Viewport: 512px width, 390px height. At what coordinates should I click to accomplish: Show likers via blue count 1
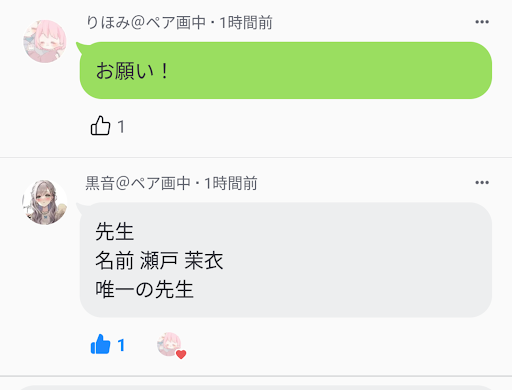click(x=121, y=345)
